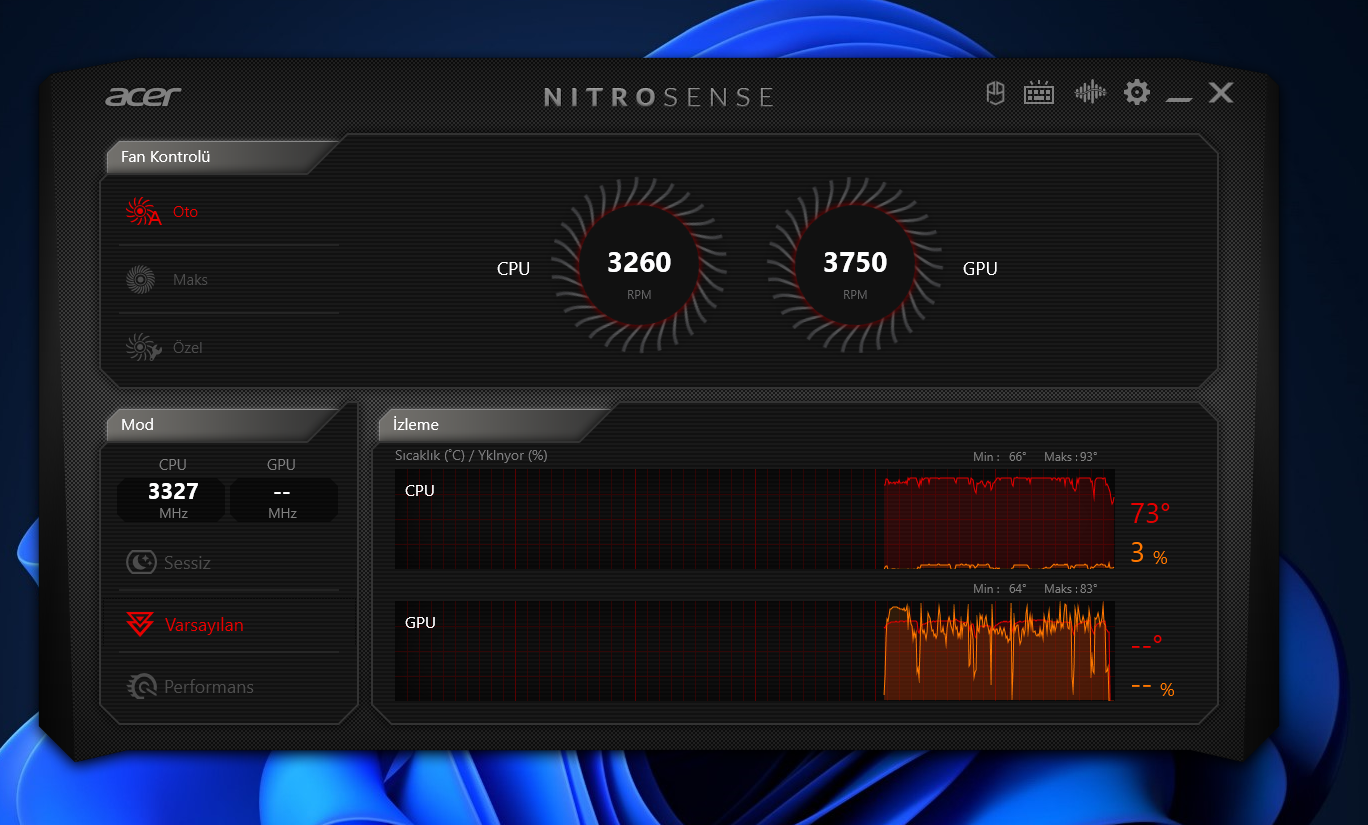Click the Sıcaklık (°C) / Yklnyor (%) caption
1368x825 pixels.
click(471, 456)
